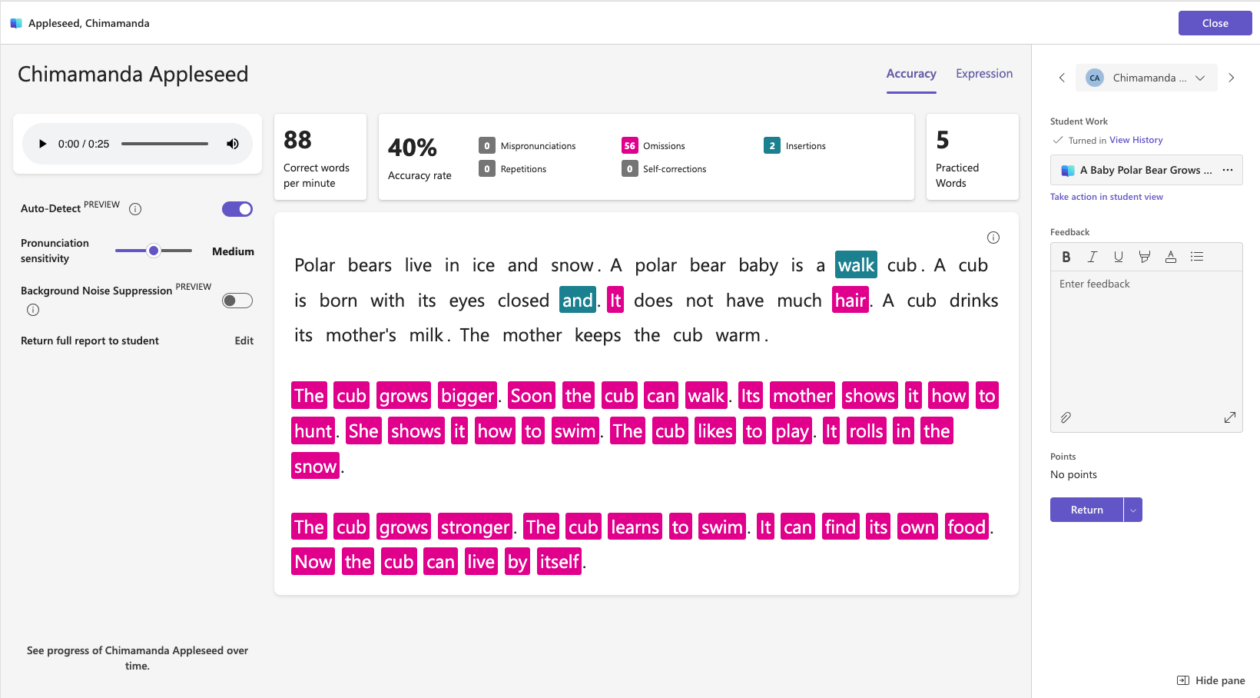Turn off the Auto-Detect toggle
The height and width of the screenshot is (698, 1260).
point(237,209)
